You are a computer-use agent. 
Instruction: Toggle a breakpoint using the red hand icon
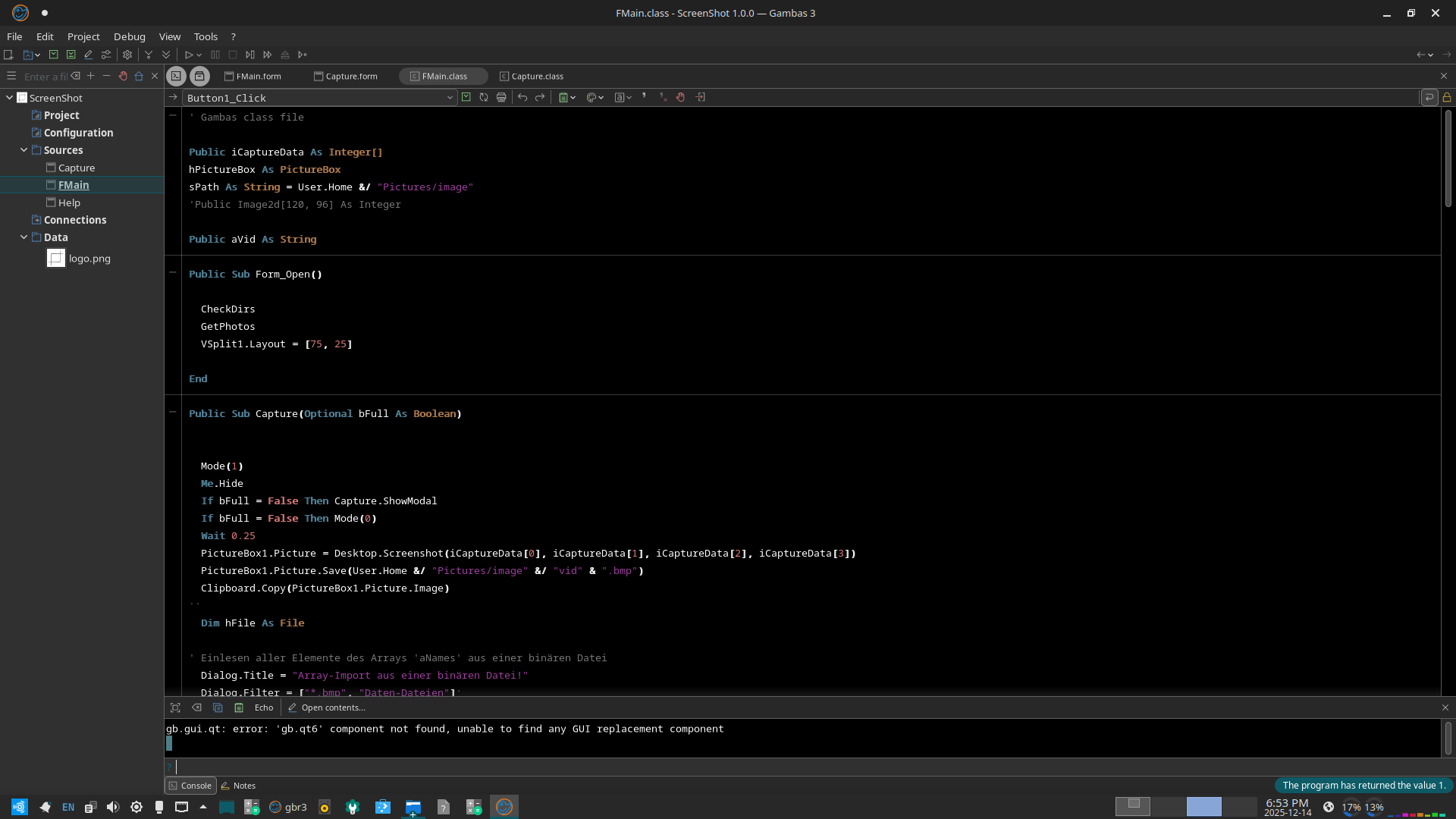click(680, 97)
